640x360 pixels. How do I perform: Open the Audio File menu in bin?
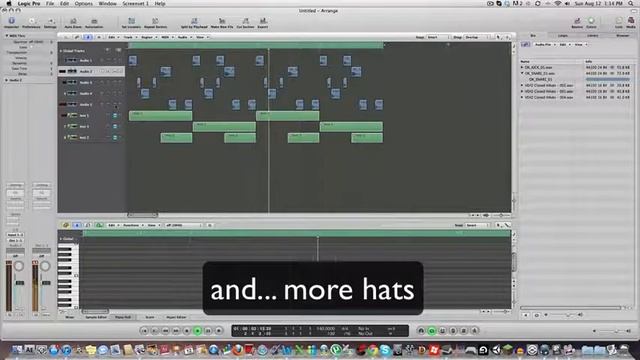[x=545, y=44]
